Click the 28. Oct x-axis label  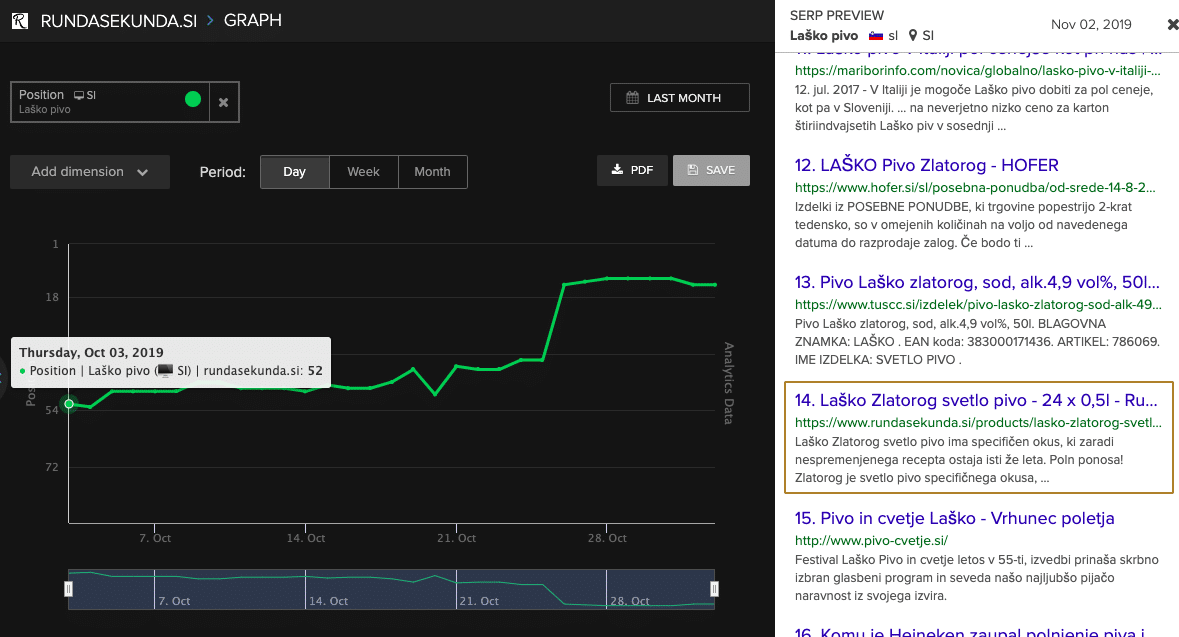click(x=607, y=538)
